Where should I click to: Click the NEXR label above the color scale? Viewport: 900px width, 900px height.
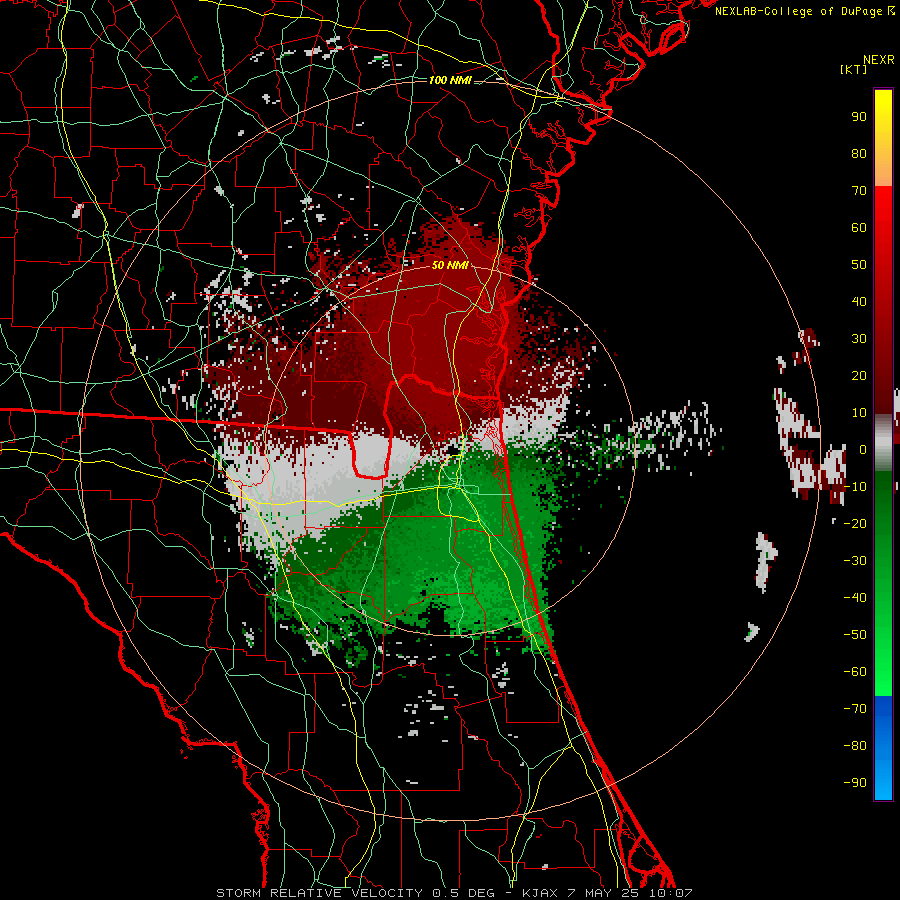[879, 60]
